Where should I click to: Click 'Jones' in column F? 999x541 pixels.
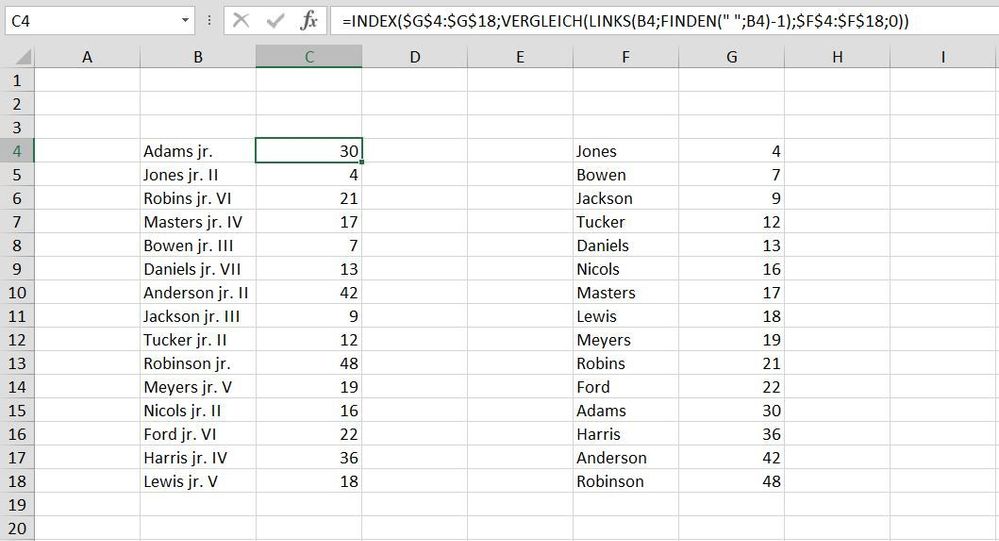coord(626,151)
